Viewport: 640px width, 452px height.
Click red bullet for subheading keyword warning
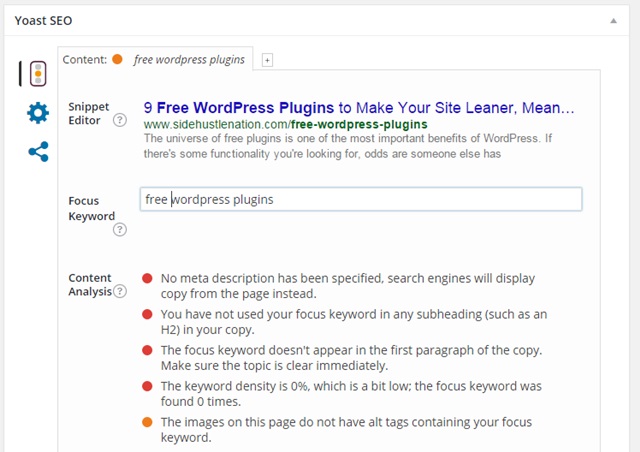[x=147, y=314]
